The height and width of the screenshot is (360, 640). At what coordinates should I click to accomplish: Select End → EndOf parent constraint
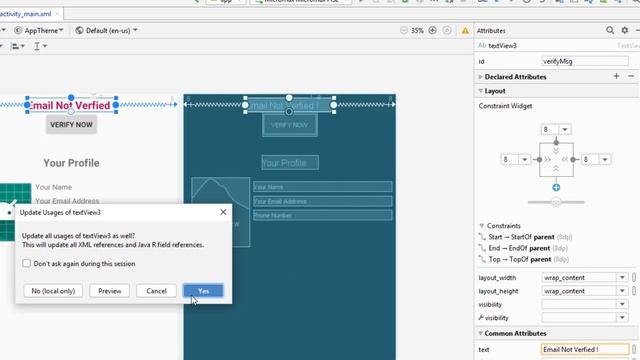(523, 248)
